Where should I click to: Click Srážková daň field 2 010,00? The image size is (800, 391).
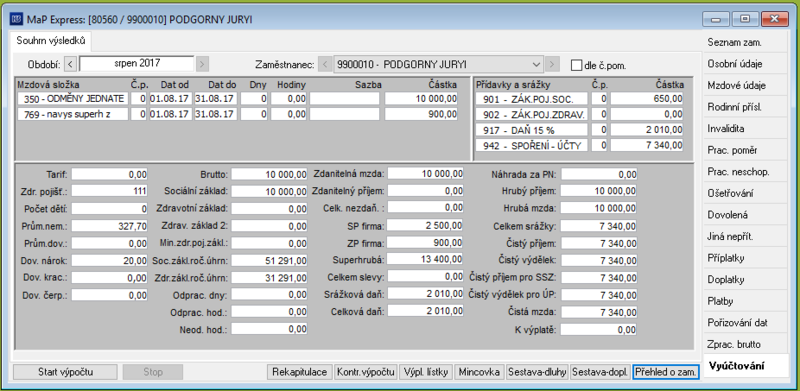426,294
